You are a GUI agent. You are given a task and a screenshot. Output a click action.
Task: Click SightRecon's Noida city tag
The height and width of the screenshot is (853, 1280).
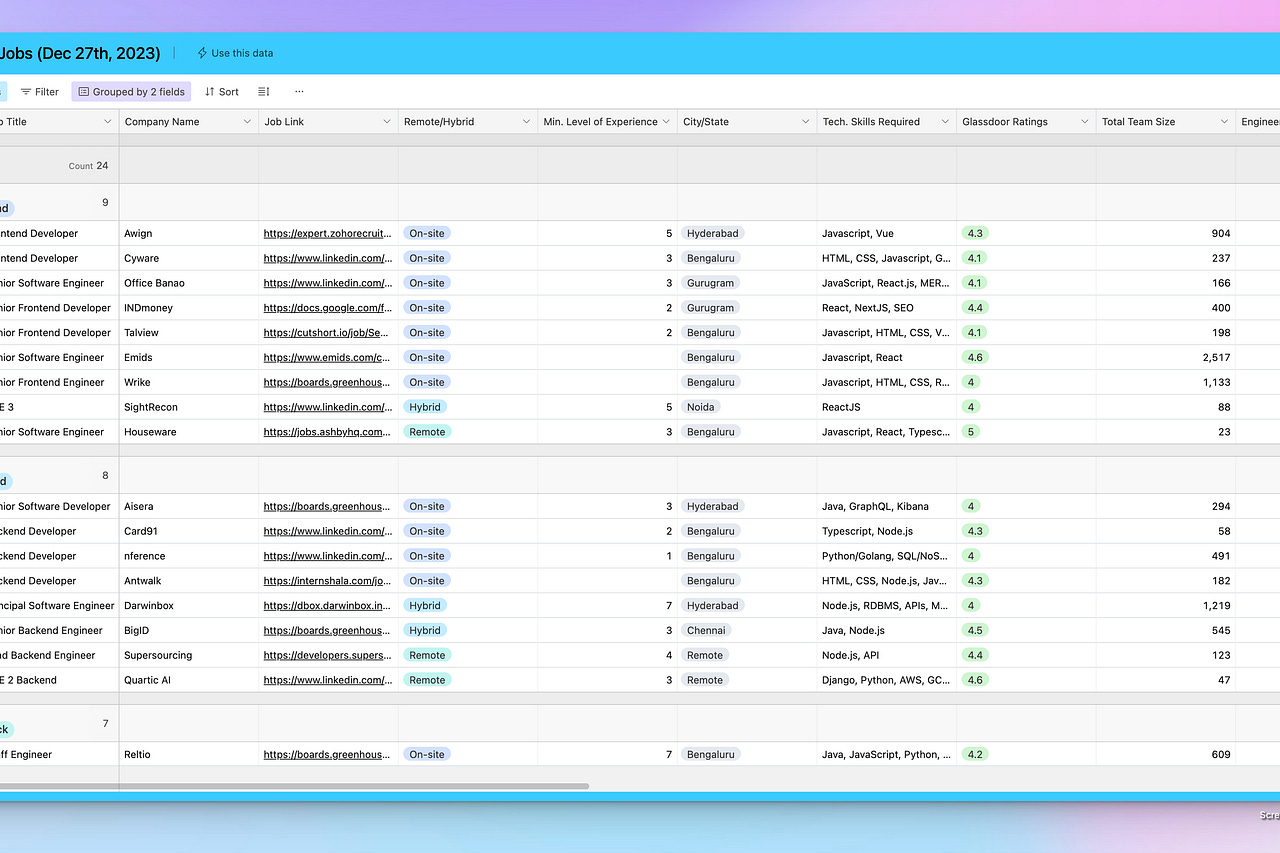click(702, 407)
